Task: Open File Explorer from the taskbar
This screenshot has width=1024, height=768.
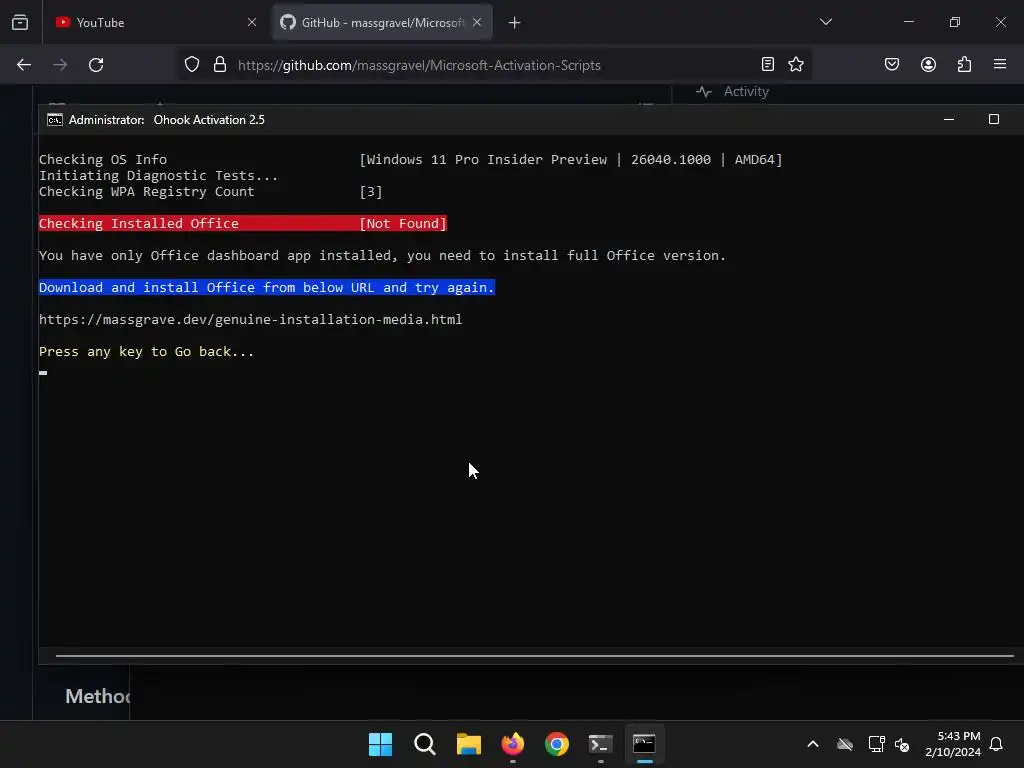Action: pos(468,744)
